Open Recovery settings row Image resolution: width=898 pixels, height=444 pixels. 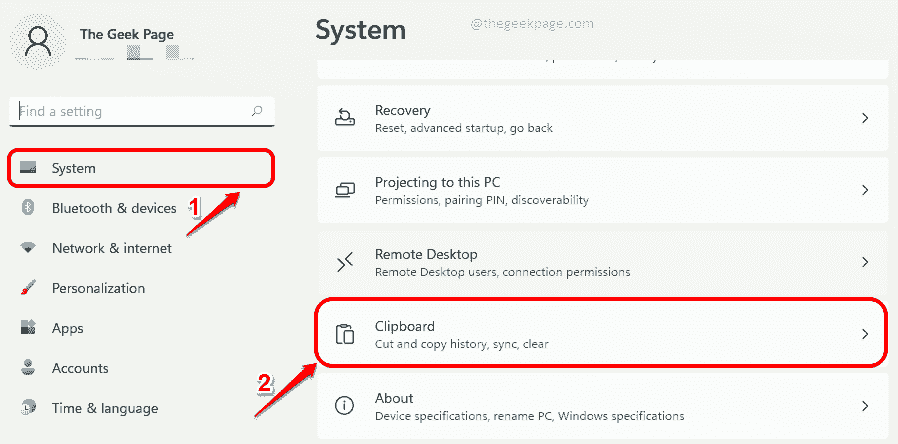point(600,118)
